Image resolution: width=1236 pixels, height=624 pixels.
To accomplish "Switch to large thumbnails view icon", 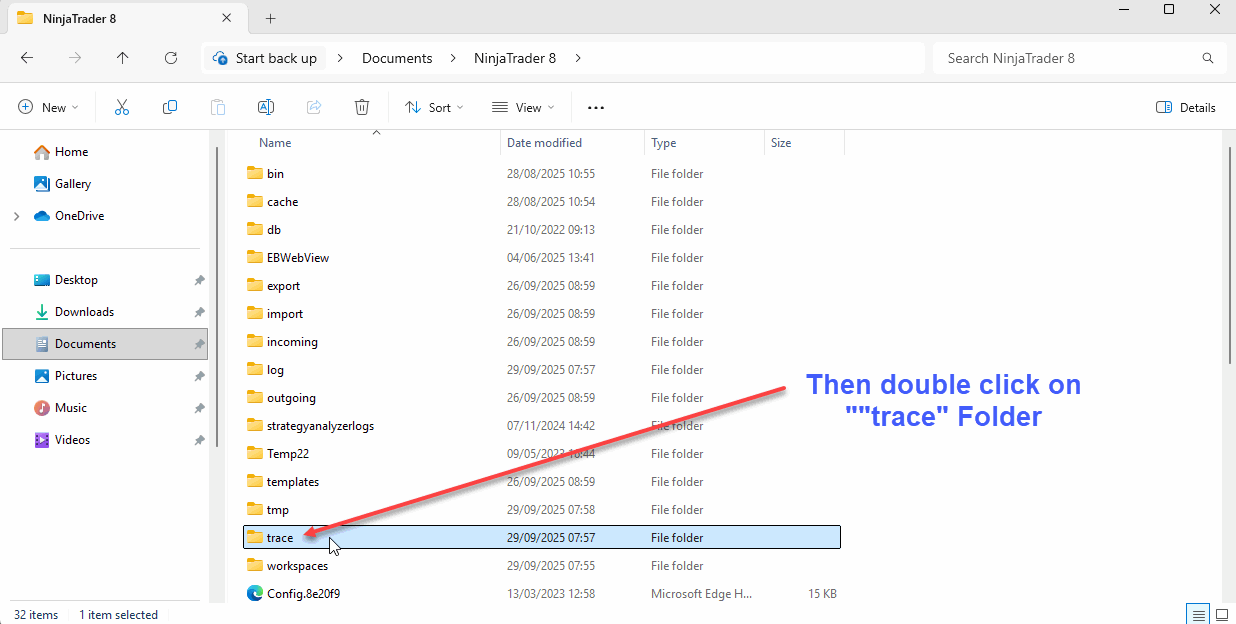I will pos(1222,613).
